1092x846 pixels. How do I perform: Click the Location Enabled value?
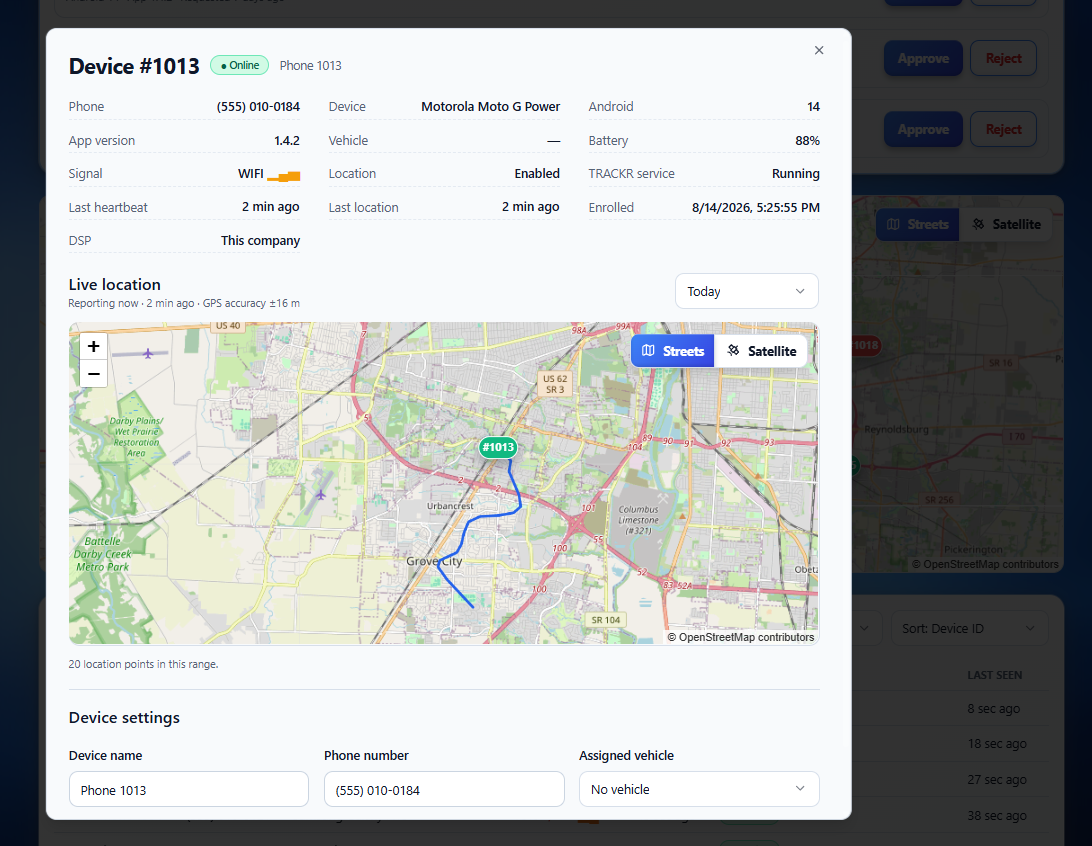[x=537, y=173]
